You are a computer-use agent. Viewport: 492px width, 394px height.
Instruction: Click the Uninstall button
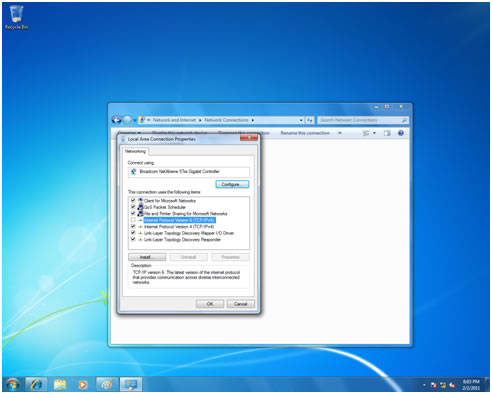(189, 257)
